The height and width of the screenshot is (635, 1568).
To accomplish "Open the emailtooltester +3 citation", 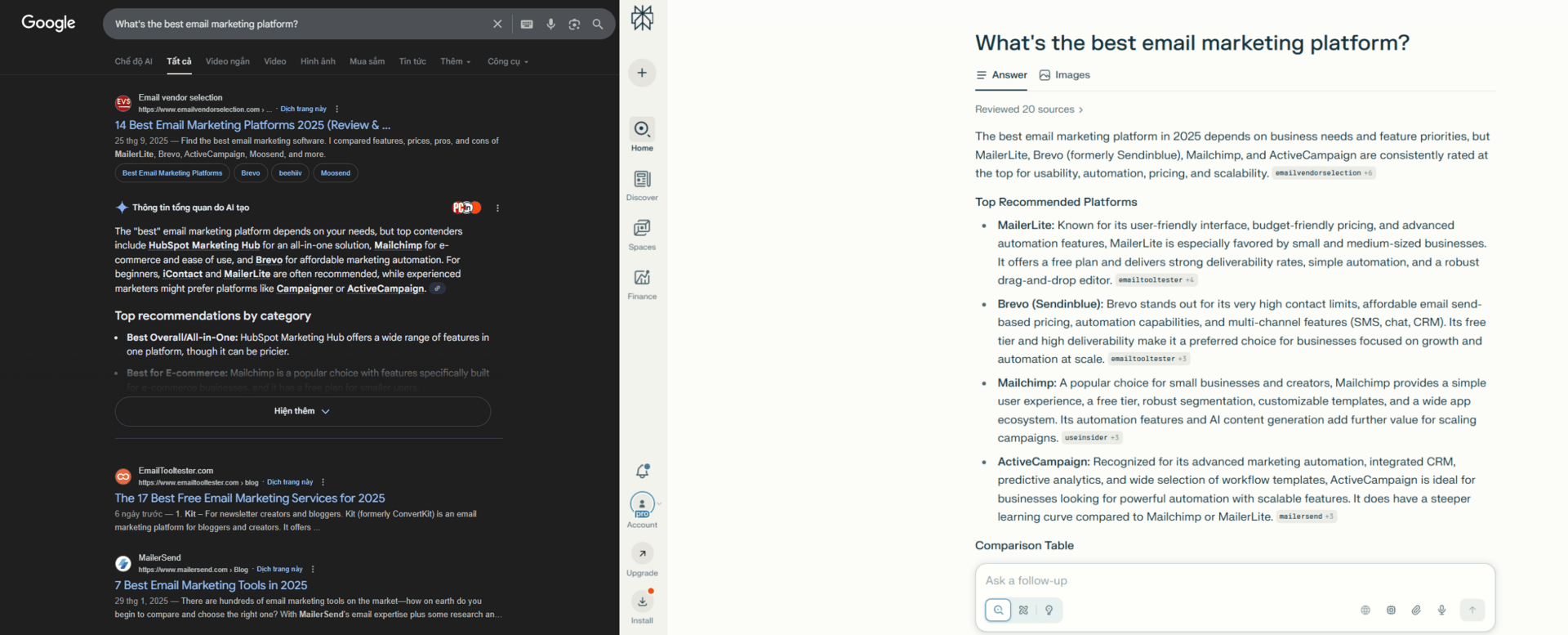I will [1150, 359].
